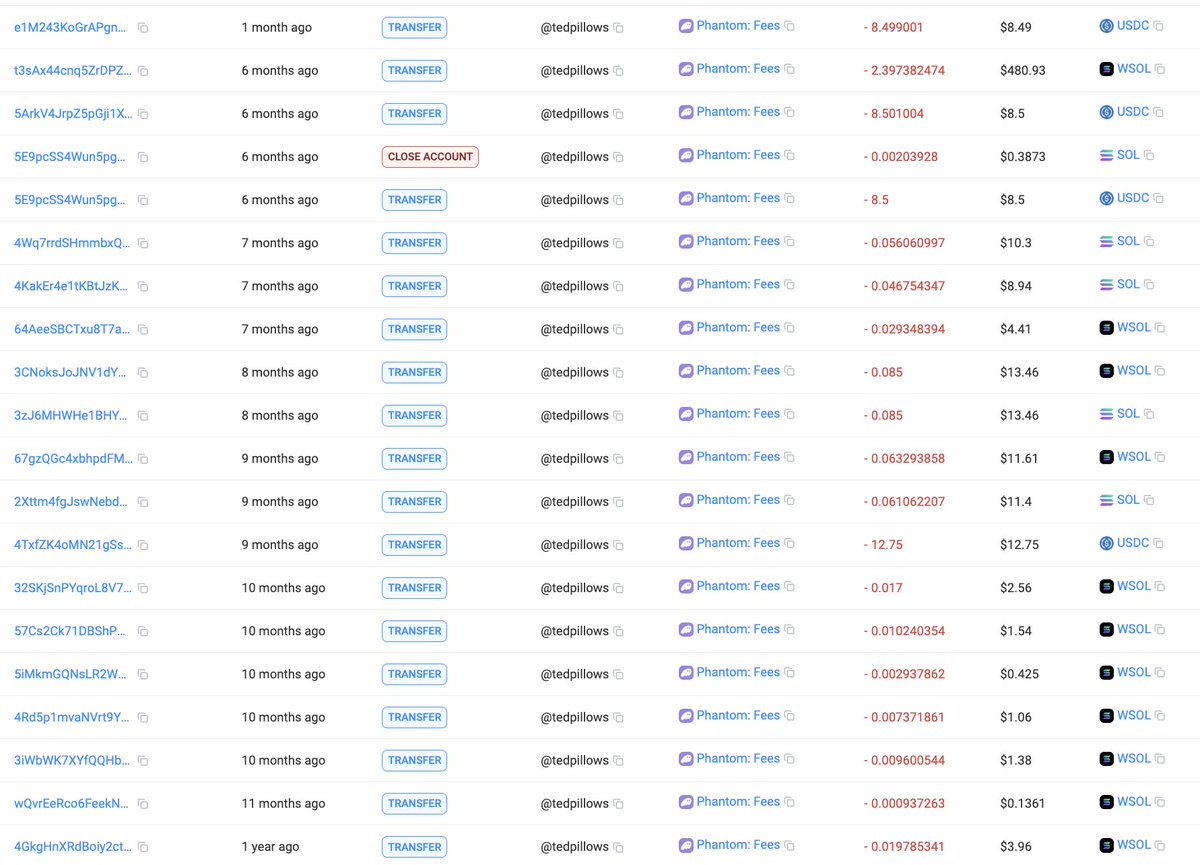Open transaction 32SKjSnPYqroL8V7
The image size is (1200, 865).
coord(72,588)
